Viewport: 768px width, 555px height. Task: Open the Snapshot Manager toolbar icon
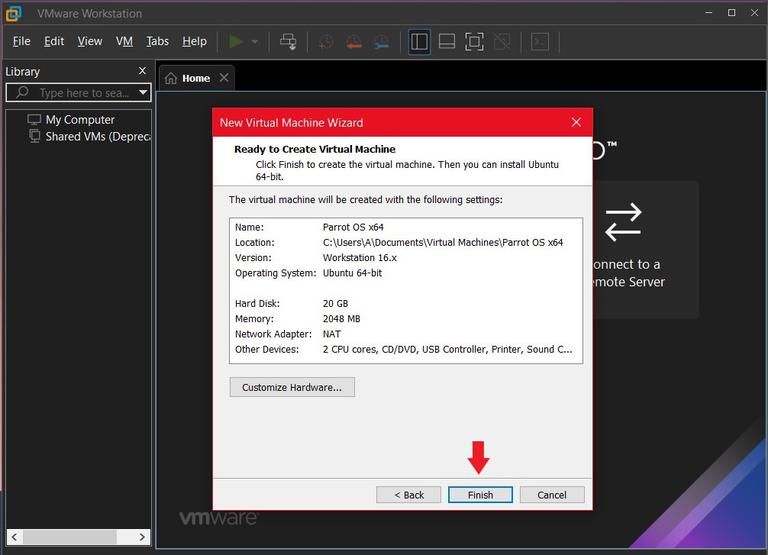382,42
